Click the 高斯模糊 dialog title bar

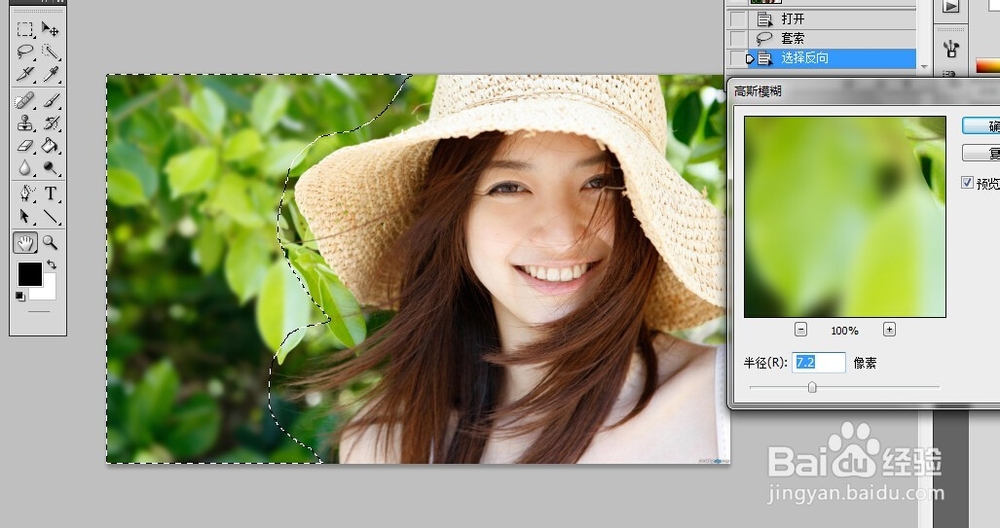[x=864, y=91]
